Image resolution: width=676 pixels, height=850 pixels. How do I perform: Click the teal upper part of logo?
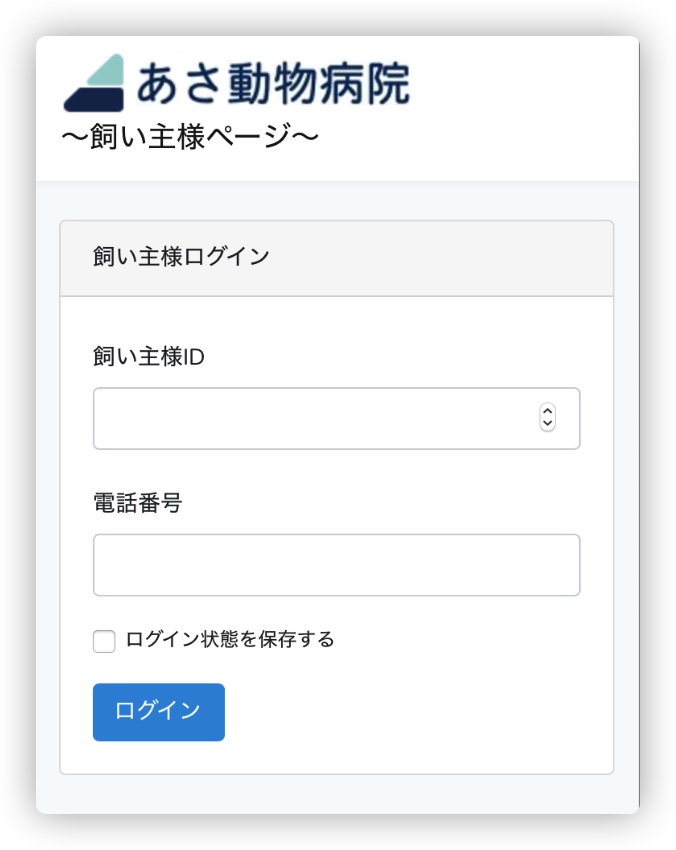[107, 69]
